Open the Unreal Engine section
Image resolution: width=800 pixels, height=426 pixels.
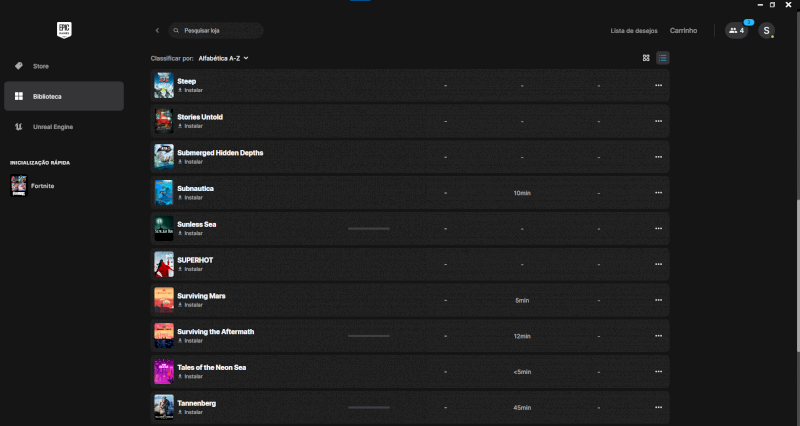(x=52, y=127)
